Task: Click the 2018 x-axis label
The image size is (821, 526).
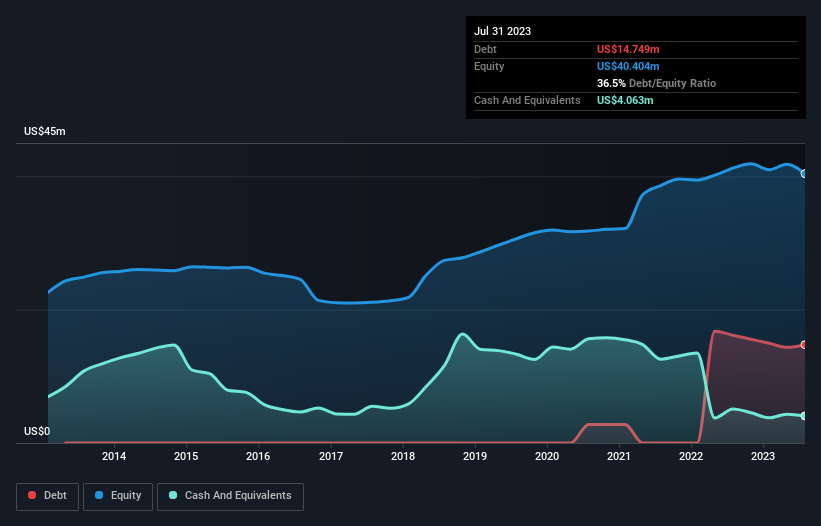Action: [403, 456]
